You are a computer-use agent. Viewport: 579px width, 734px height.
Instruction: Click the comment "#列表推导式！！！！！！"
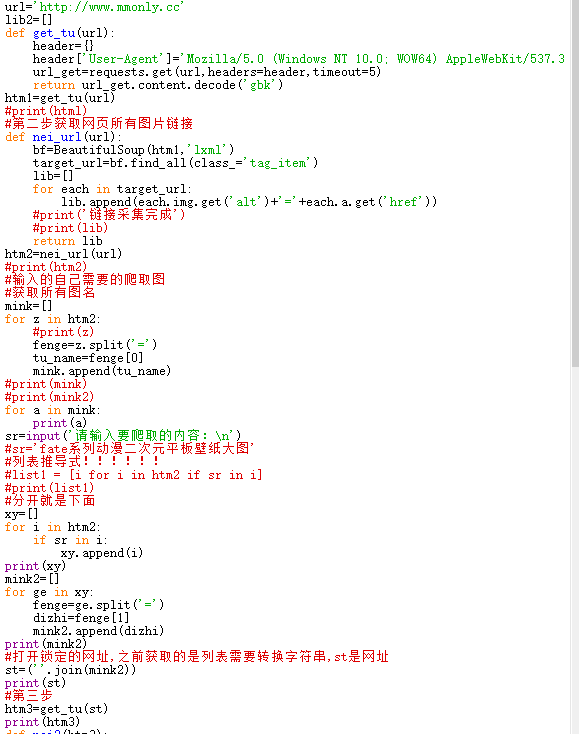[81, 462]
